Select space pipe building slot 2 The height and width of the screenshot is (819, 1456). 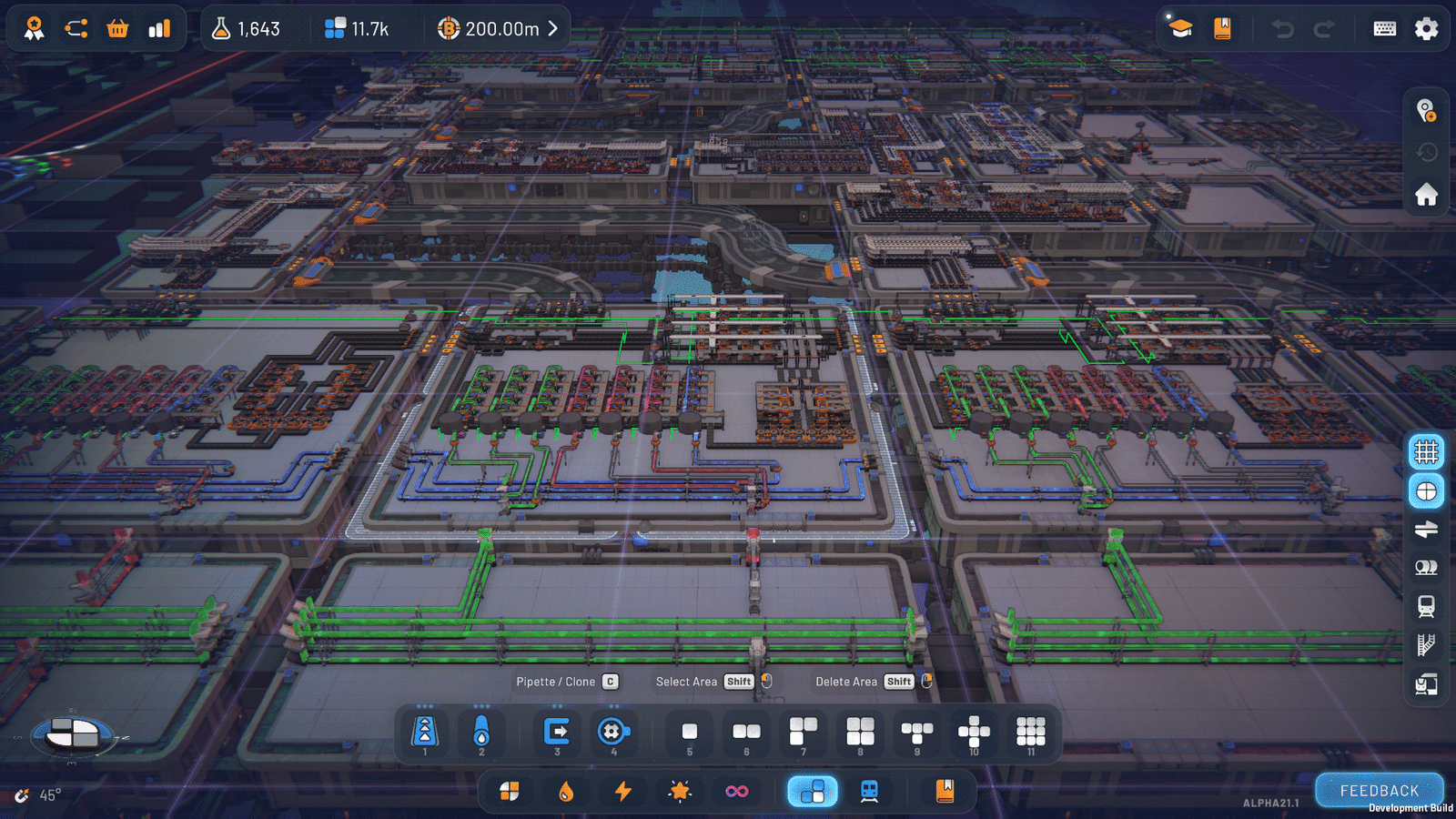coord(481,732)
